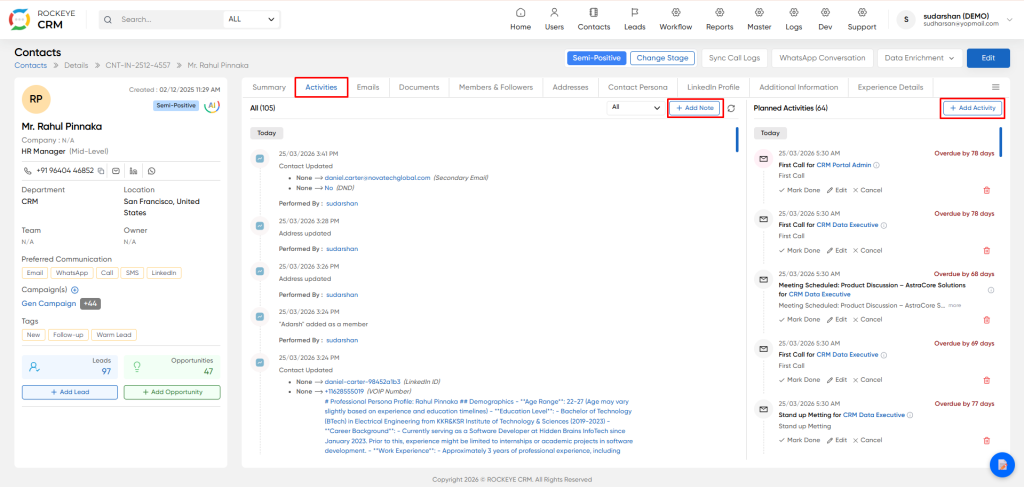1024x487 pixels.
Task: Open the sudarshan (DEMO) user menu
Action: point(955,20)
